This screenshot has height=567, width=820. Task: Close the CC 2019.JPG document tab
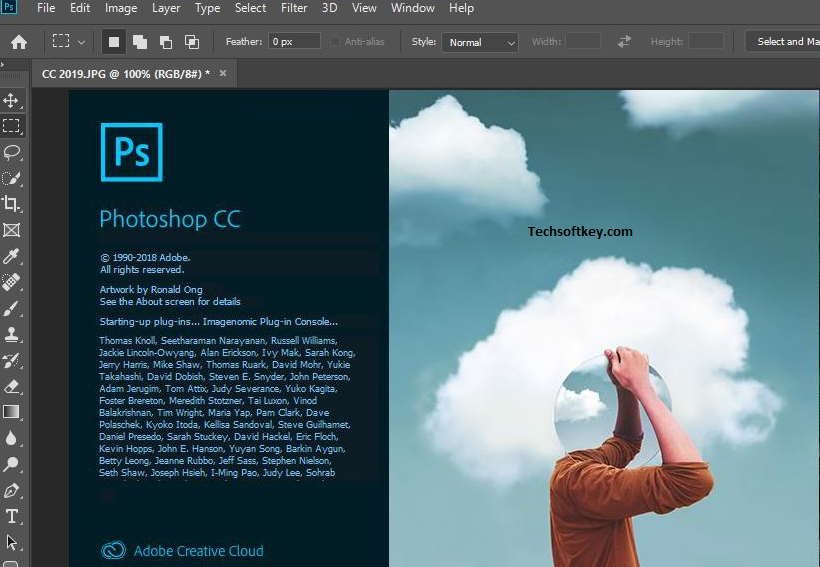pyautogui.click(x=223, y=73)
